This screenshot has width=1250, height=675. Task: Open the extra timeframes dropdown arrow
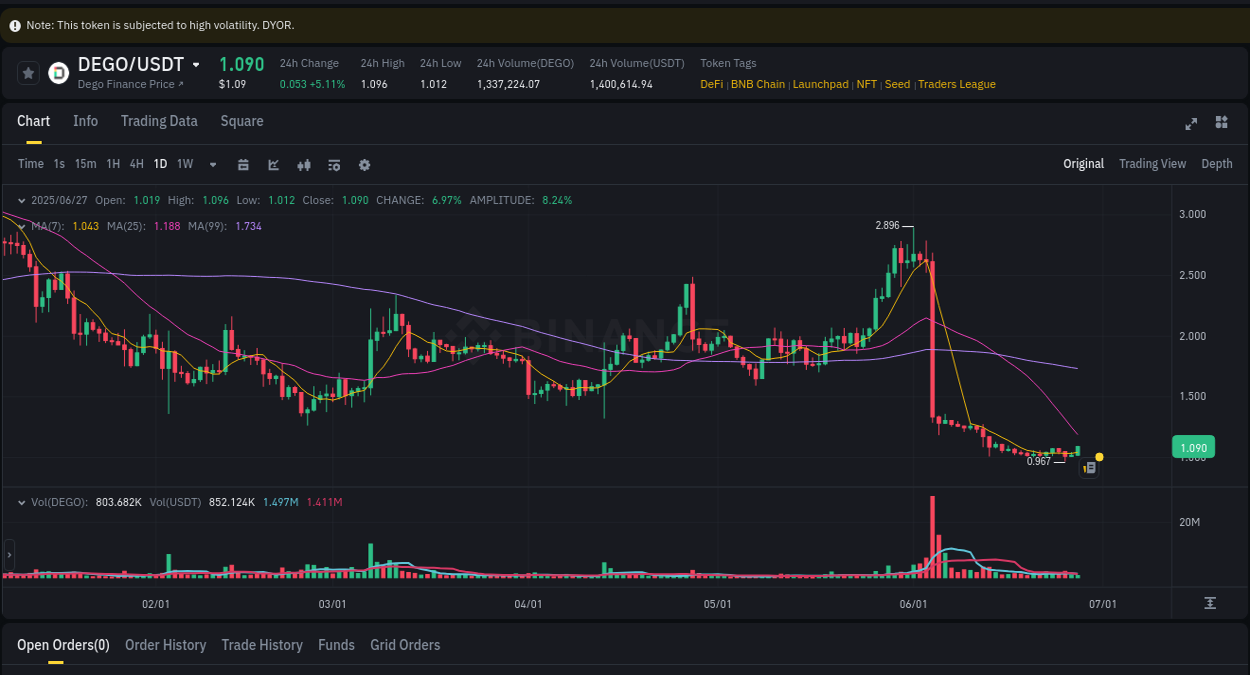click(x=212, y=164)
